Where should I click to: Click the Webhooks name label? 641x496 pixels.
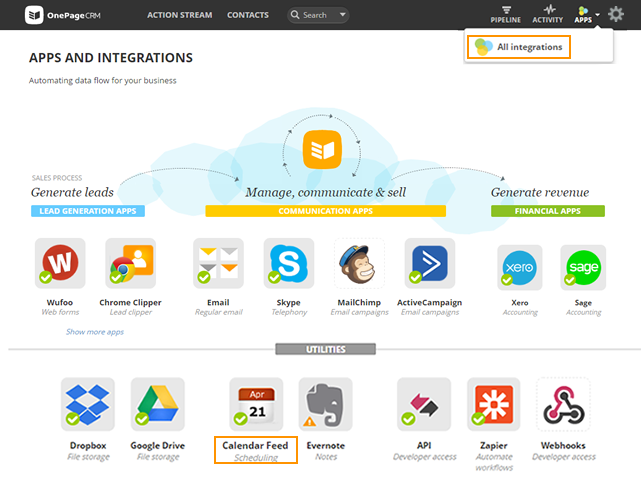[x=563, y=445]
